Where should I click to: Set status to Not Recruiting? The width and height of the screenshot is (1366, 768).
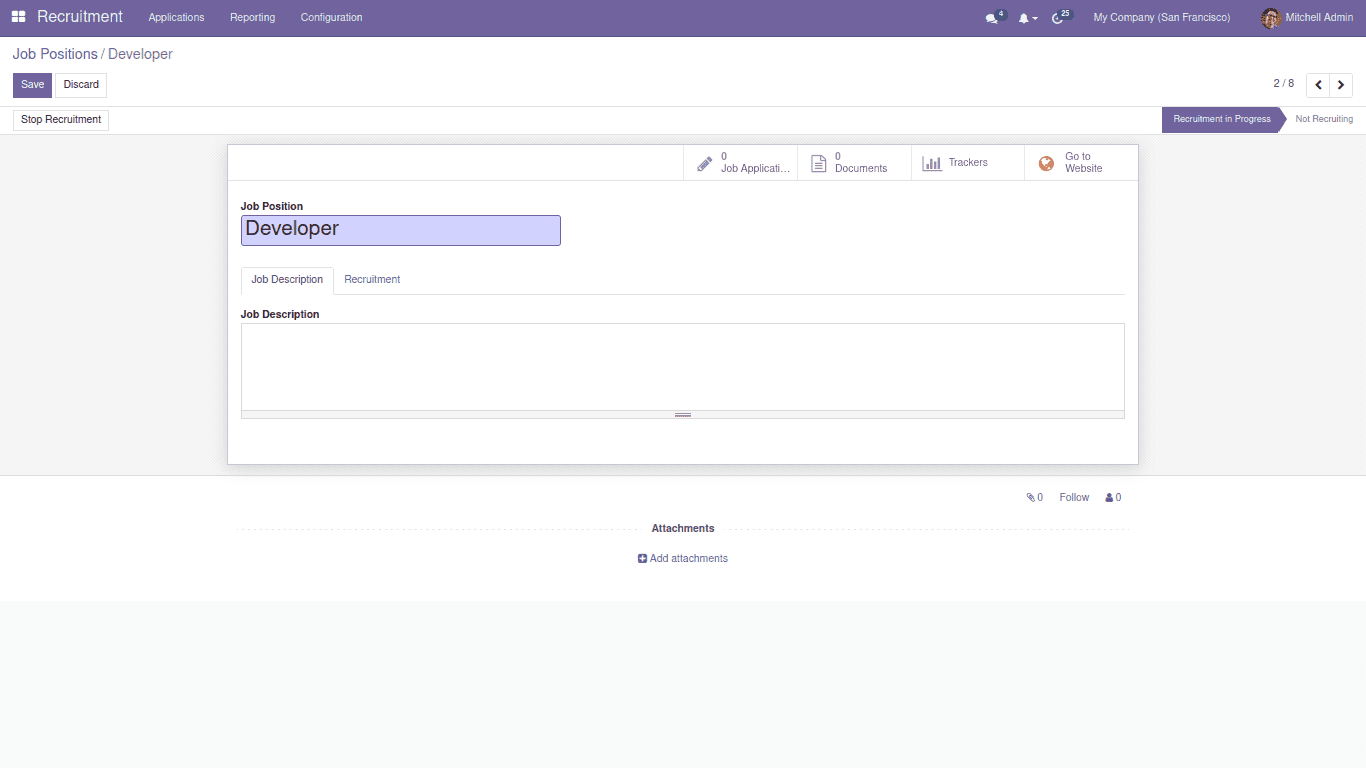[1323, 119]
